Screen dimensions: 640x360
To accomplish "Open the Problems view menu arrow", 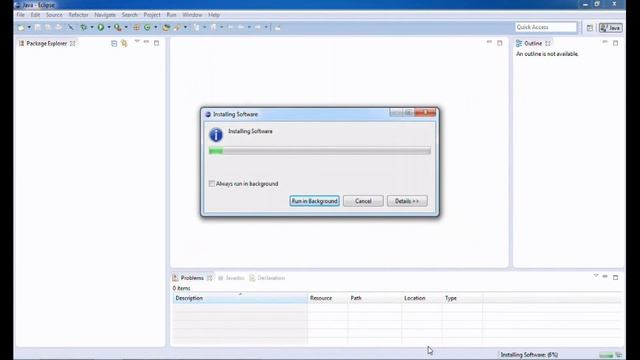I will pyautogui.click(x=596, y=276).
